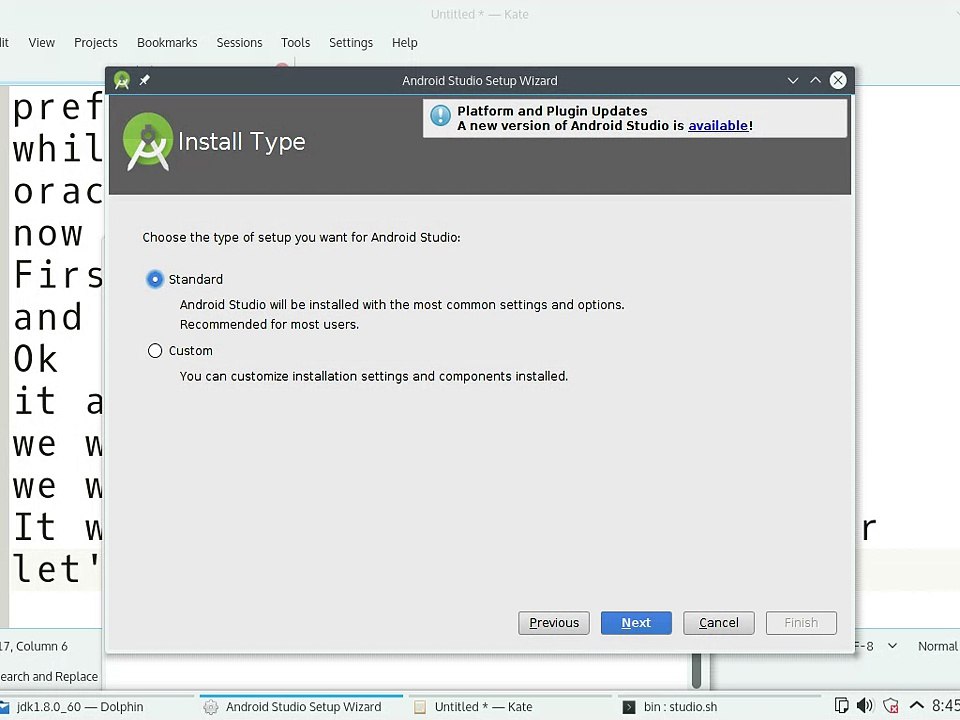Click the Android Studio title bar app icon
960x720 pixels.
[122, 80]
